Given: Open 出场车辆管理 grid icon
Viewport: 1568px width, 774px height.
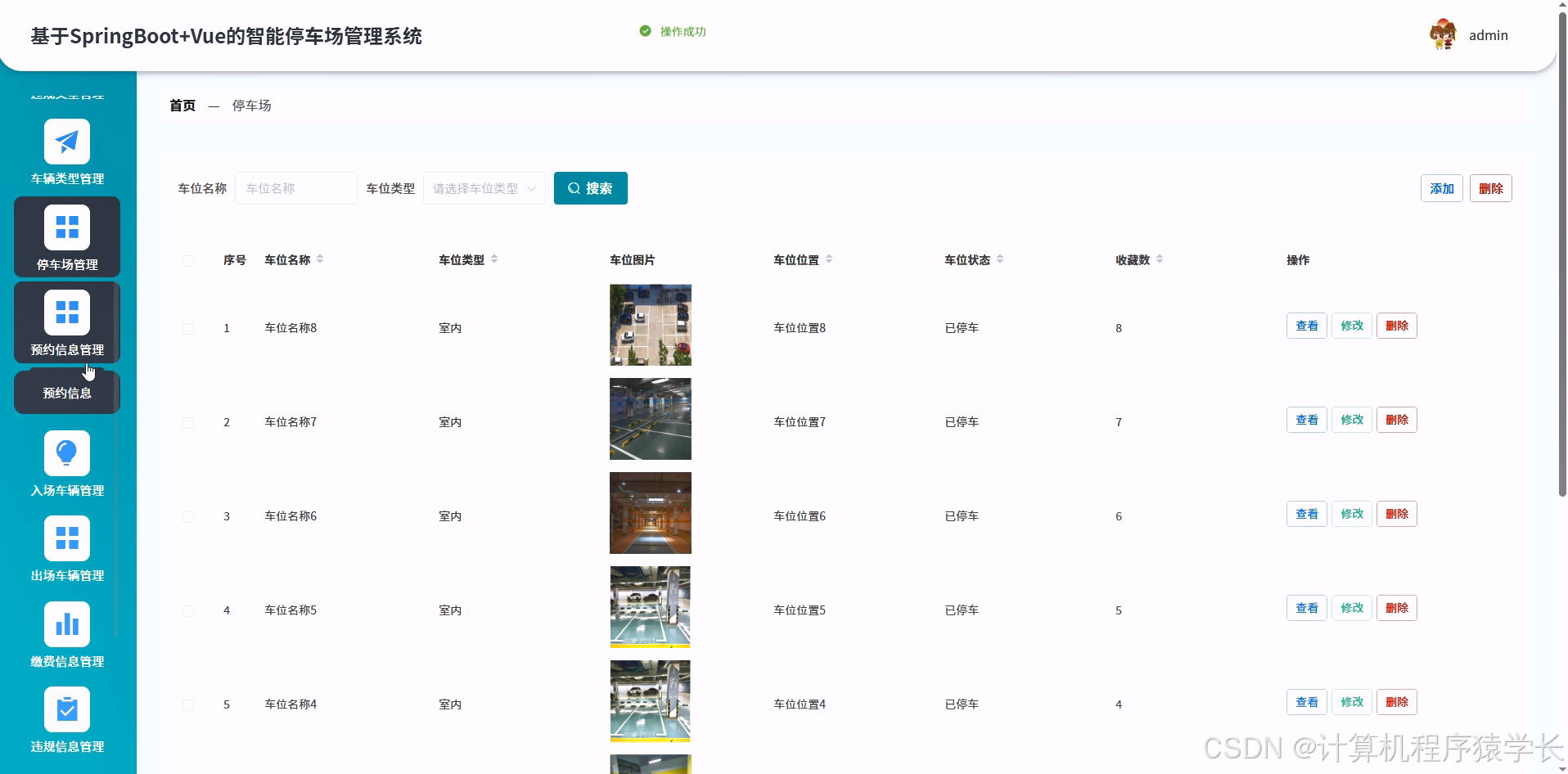Looking at the screenshot, I should click(x=67, y=538).
